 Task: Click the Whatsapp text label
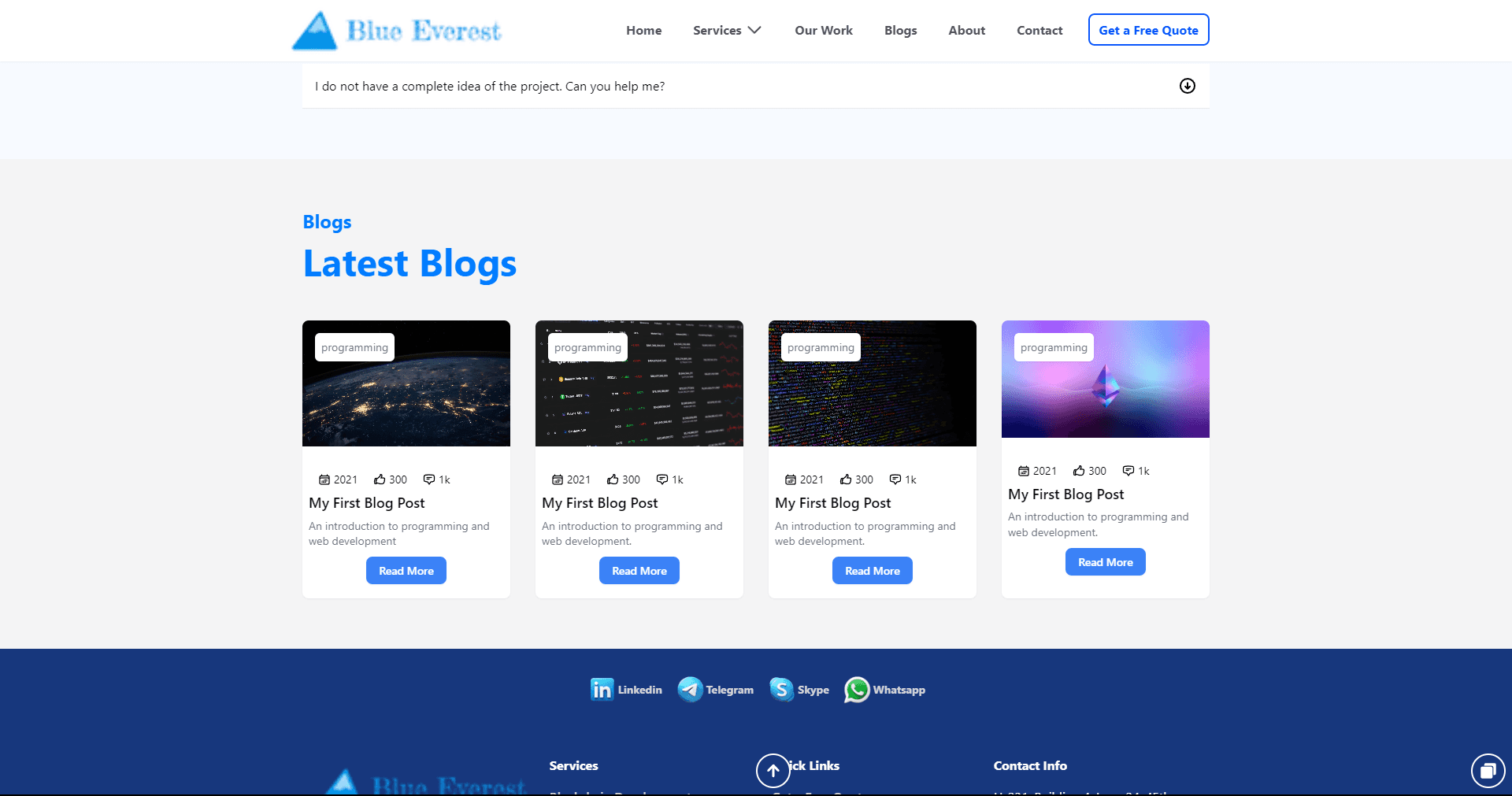point(899,690)
